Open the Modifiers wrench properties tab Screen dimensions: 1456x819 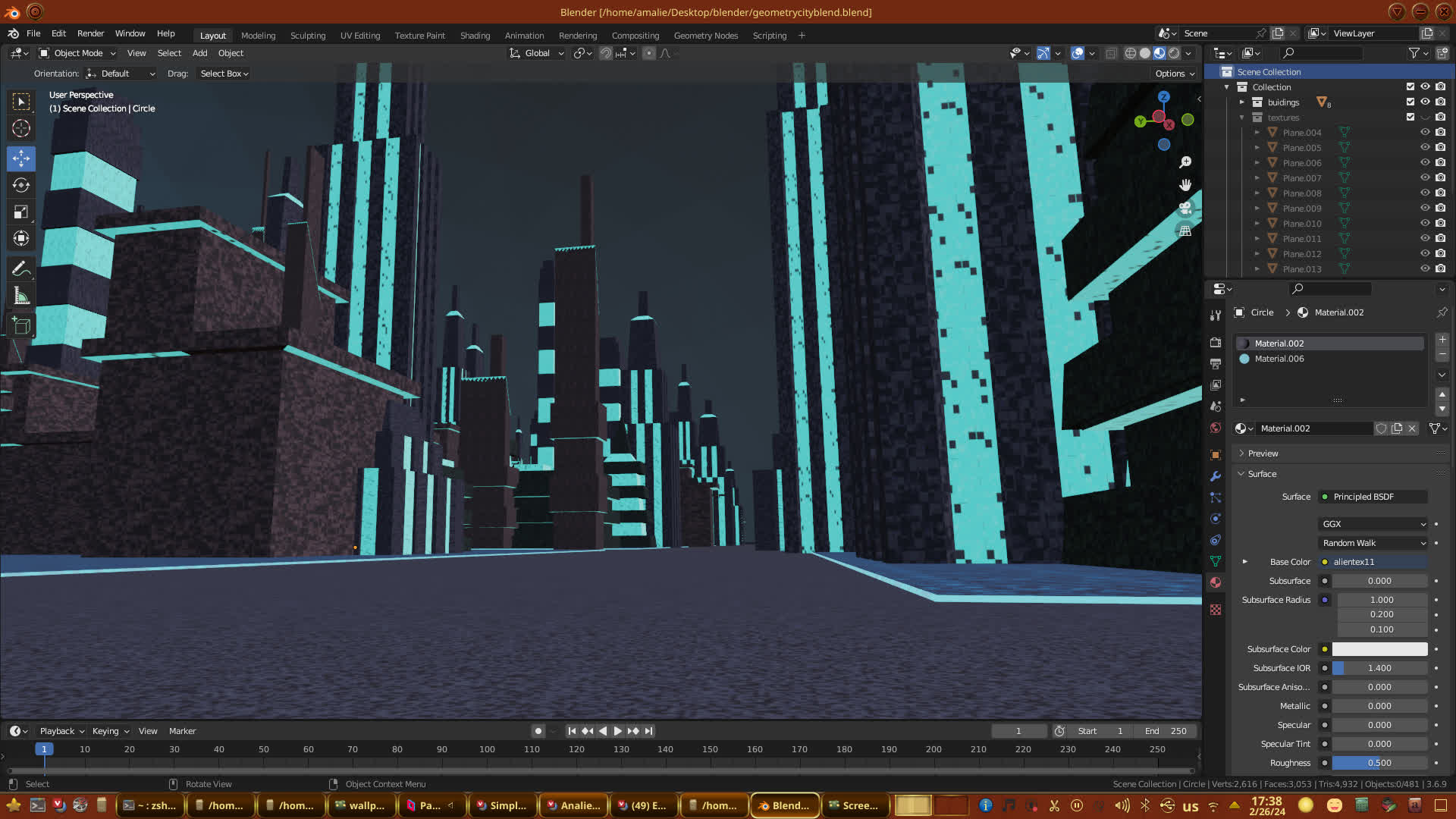[x=1216, y=476]
